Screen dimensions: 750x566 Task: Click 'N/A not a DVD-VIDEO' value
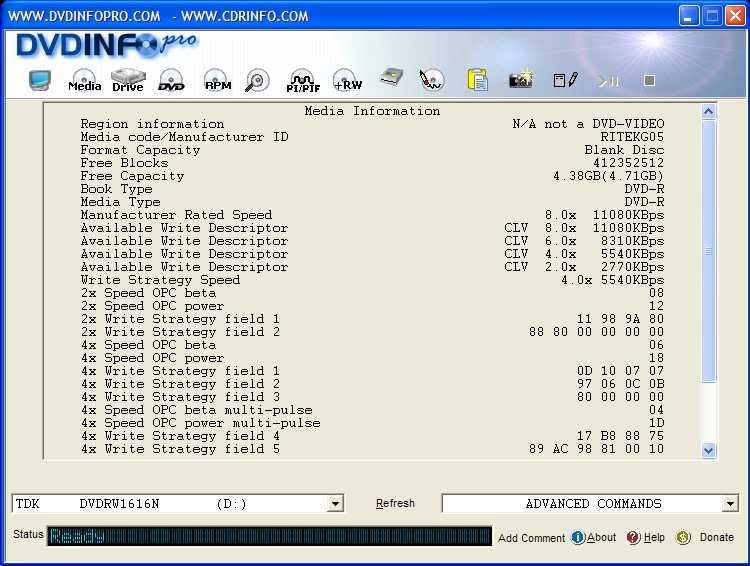click(588, 124)
